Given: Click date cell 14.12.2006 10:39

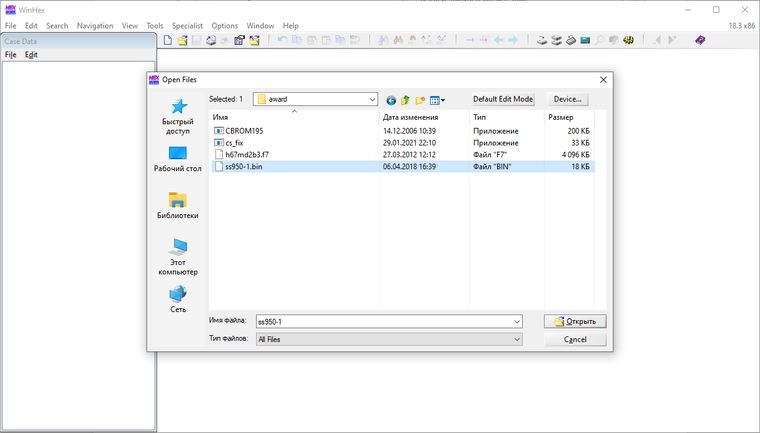Looking at the screenshot, I should point(409,131).
